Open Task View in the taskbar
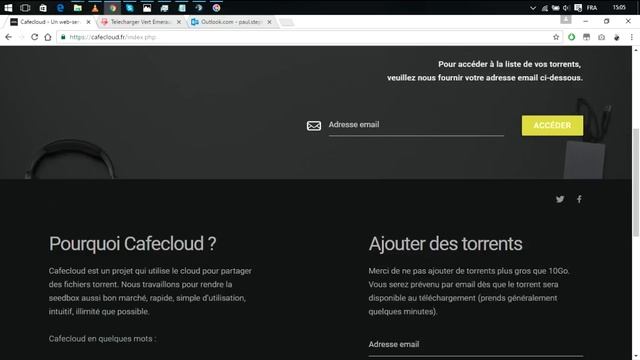 point(25,7)
